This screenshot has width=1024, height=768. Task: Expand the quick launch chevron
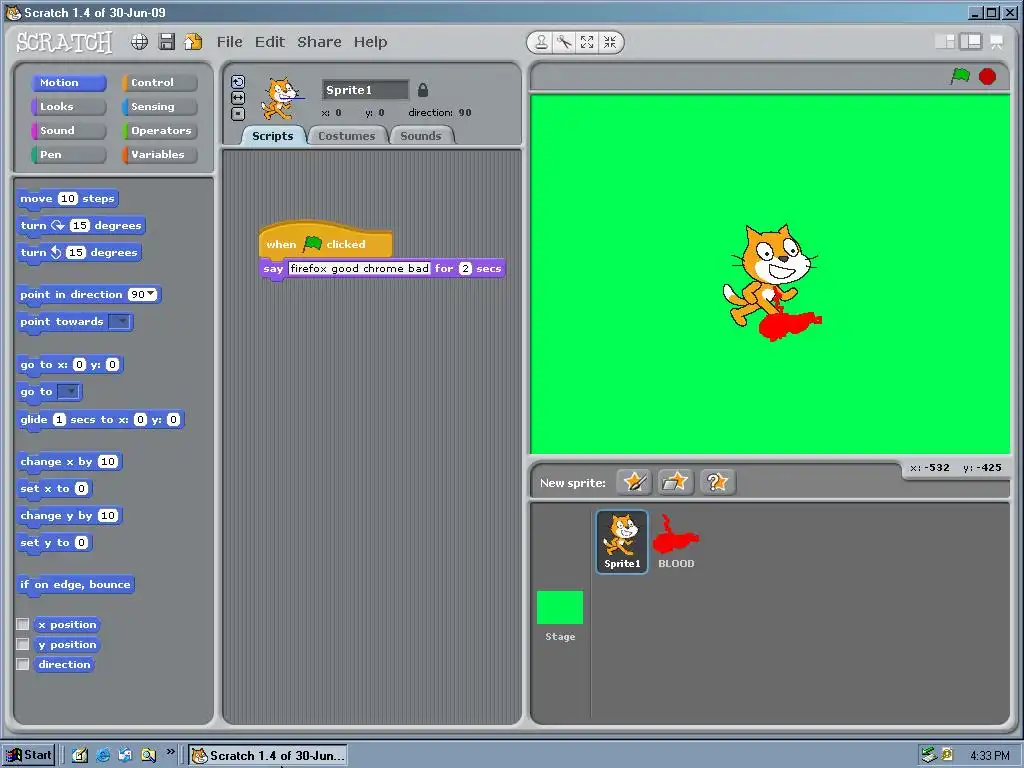[170, 752]
